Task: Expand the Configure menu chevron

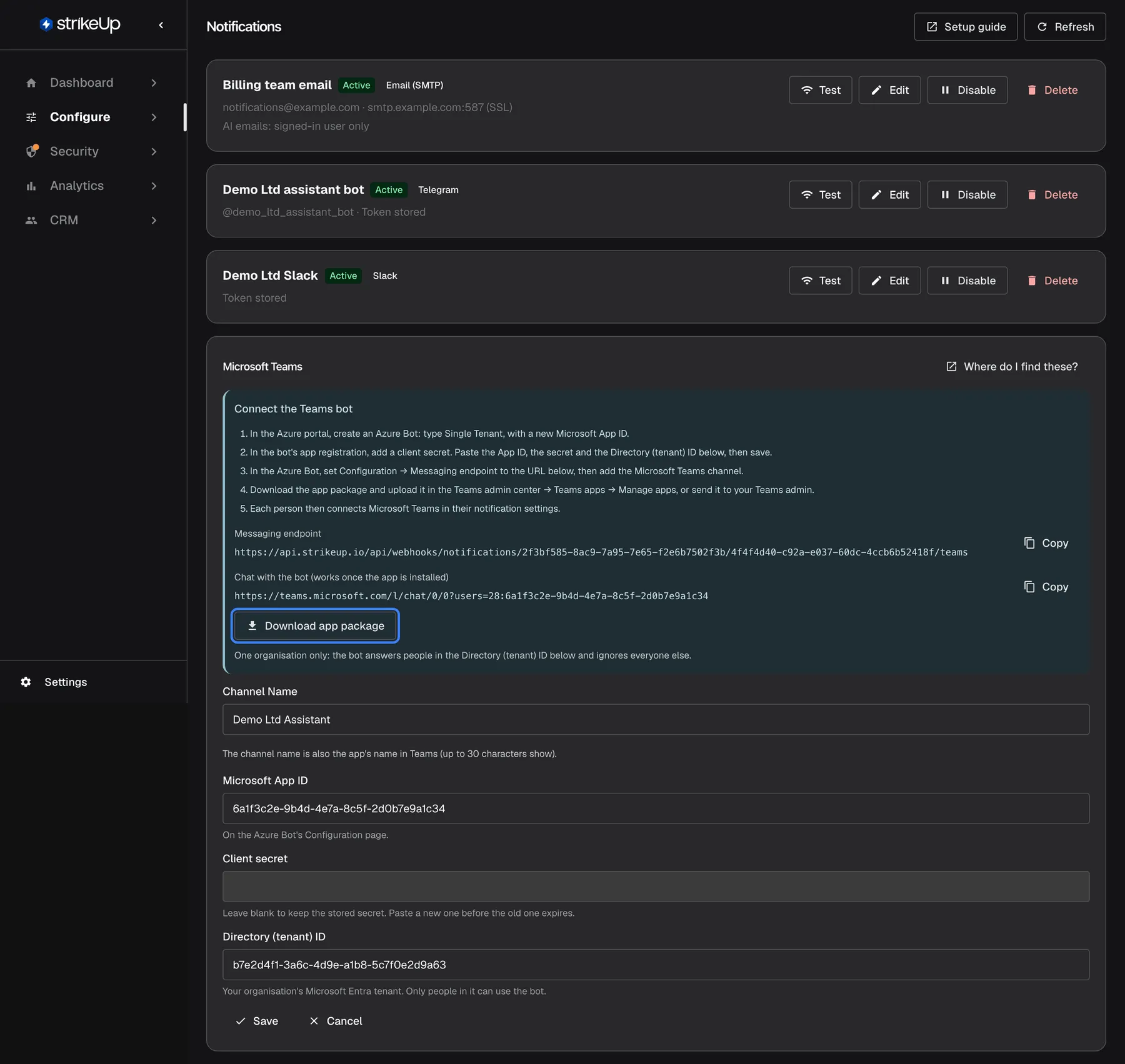Action: pyautogui.click(x=154, y=117)
